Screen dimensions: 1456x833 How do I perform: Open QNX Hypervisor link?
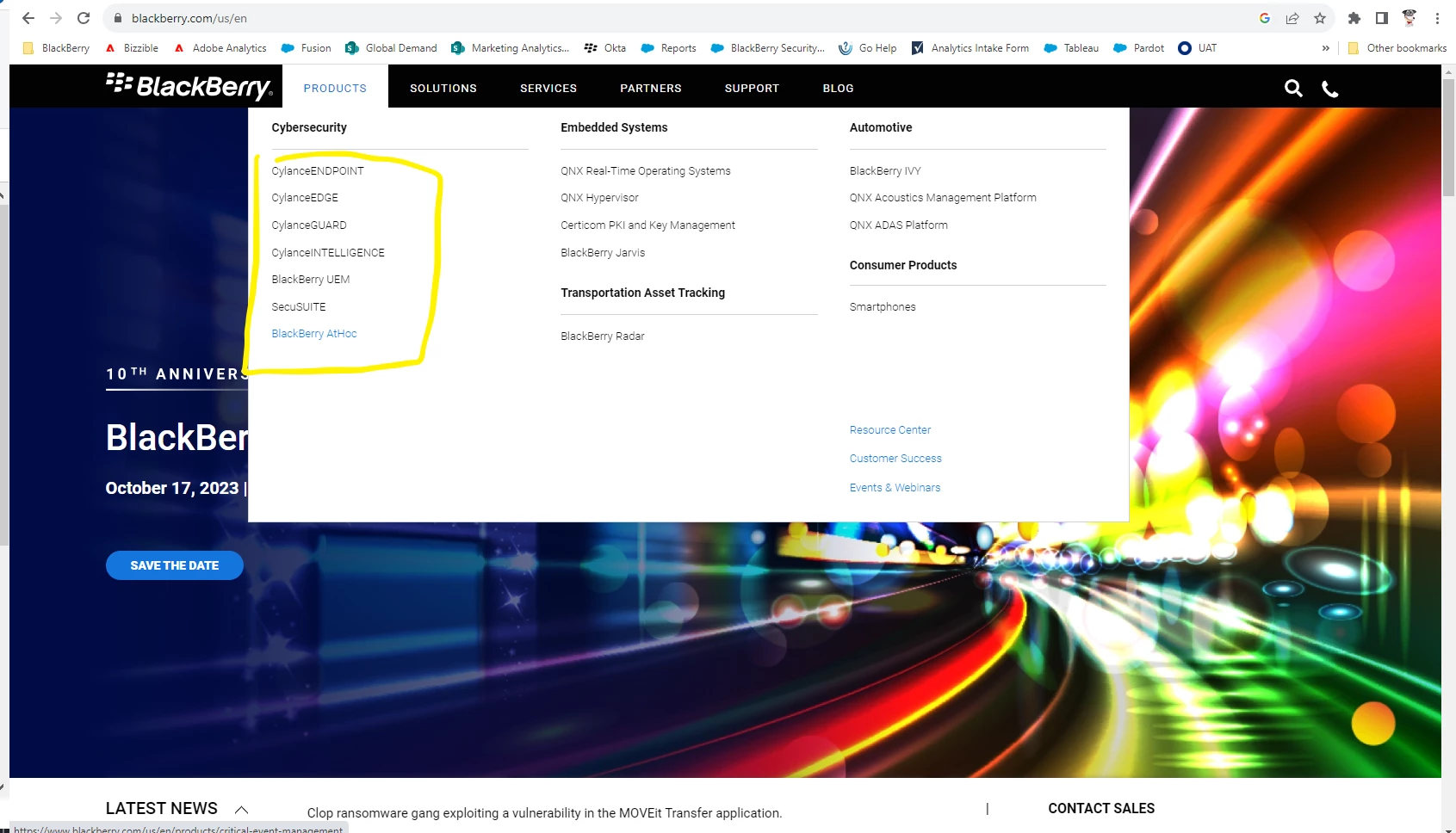pyautogui.click(x=599, y=198)
